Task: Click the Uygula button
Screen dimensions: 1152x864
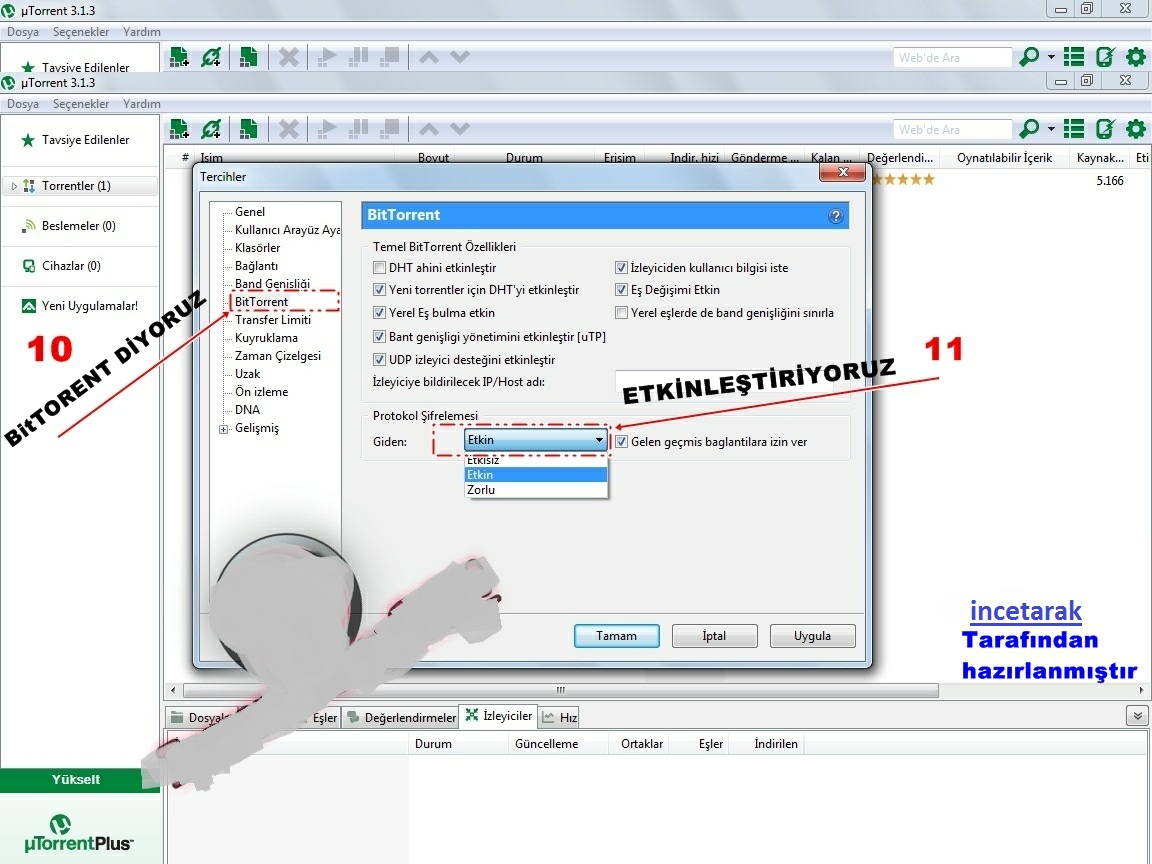Action: (812, 636)
